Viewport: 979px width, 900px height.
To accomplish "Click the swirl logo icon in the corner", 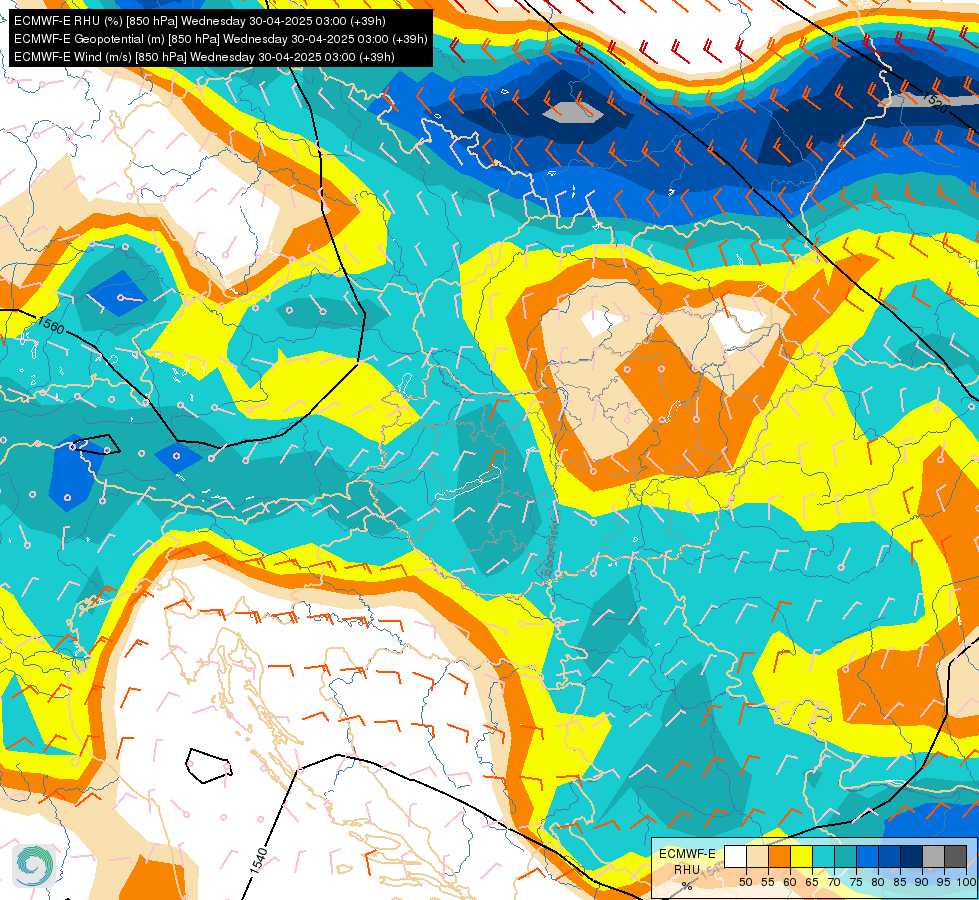I will coord(34,866).
